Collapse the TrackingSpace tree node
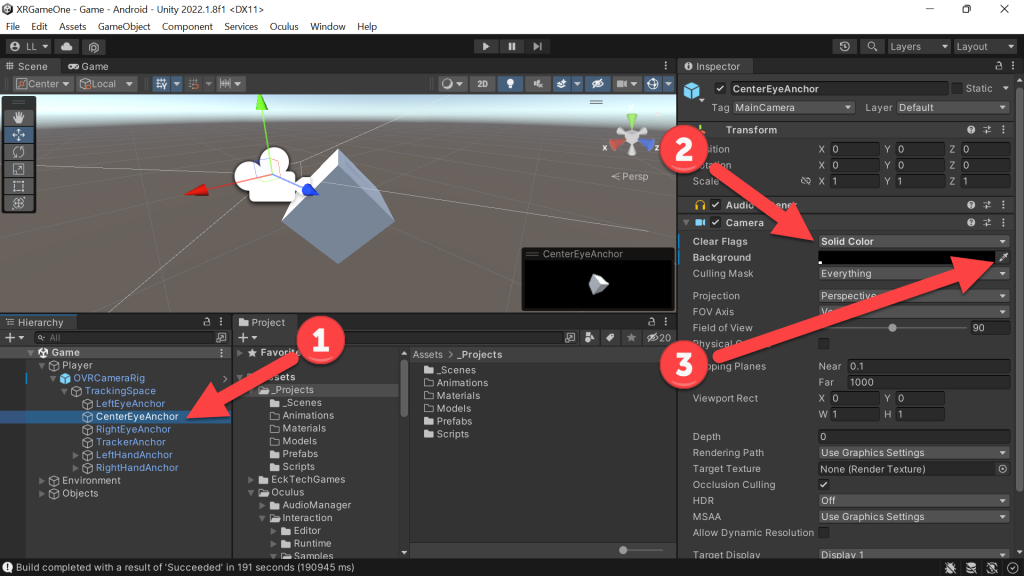The width and height of the screenshot is (1024, 576). (64, 391)
